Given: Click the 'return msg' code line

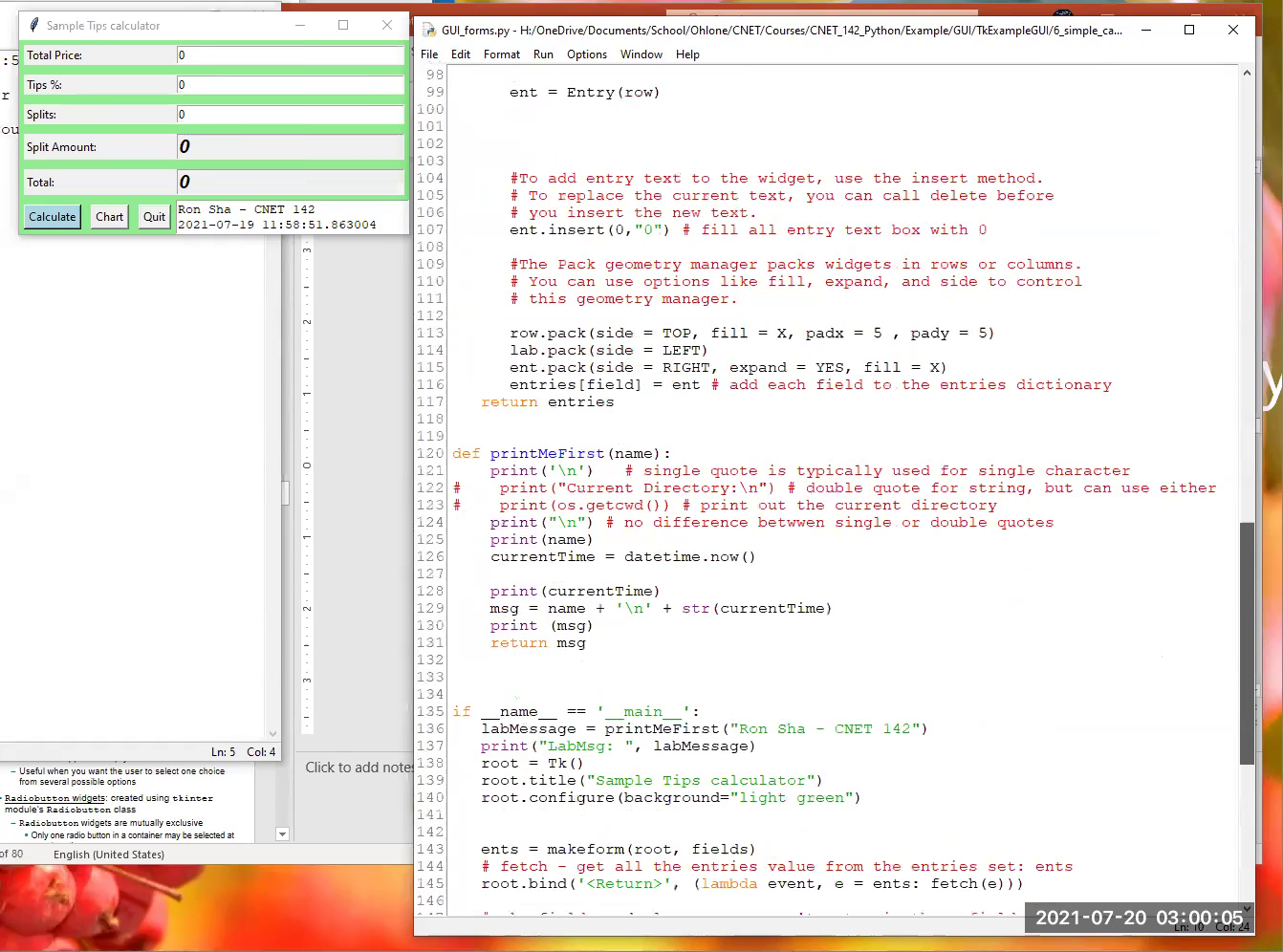Looking at the screenshot, I should pos(538,643).
